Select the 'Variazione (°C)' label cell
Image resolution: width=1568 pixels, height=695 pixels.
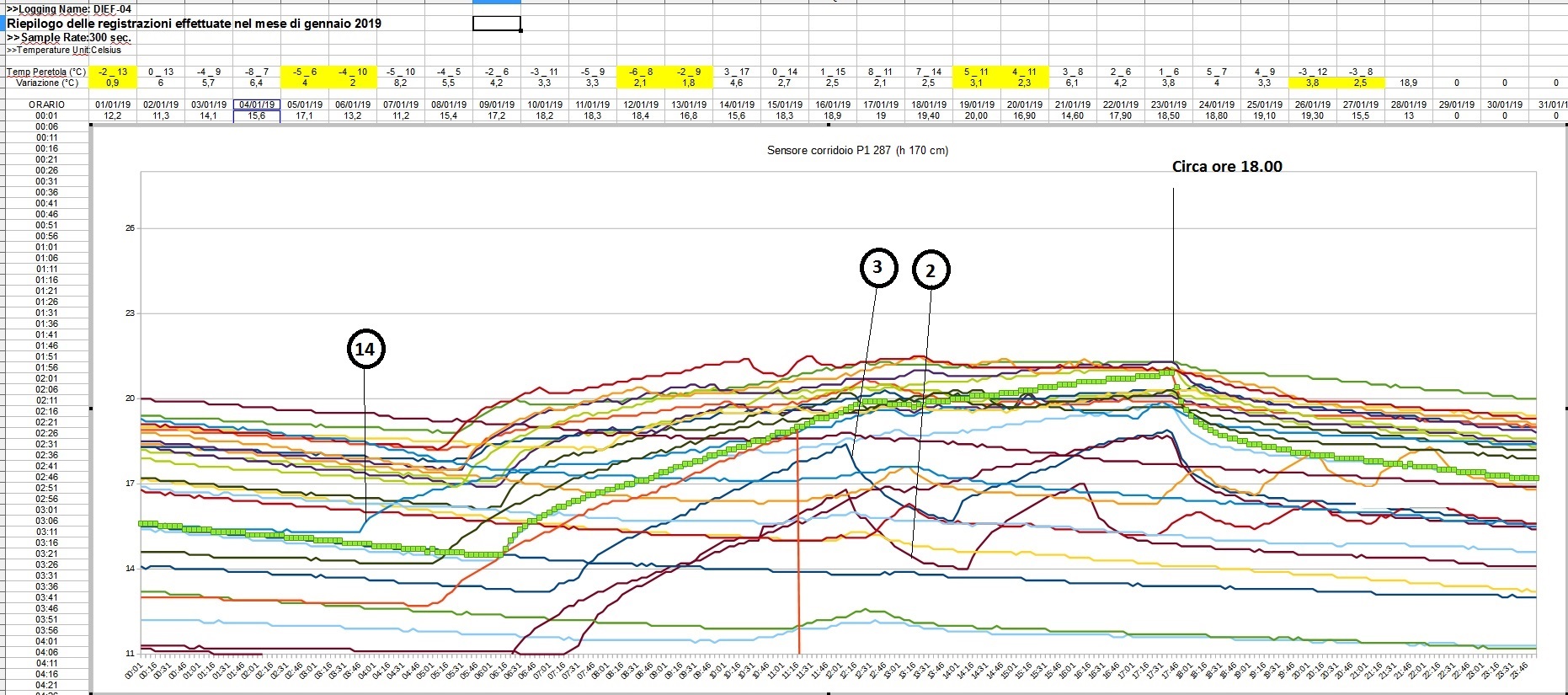[x=46, y=83]
